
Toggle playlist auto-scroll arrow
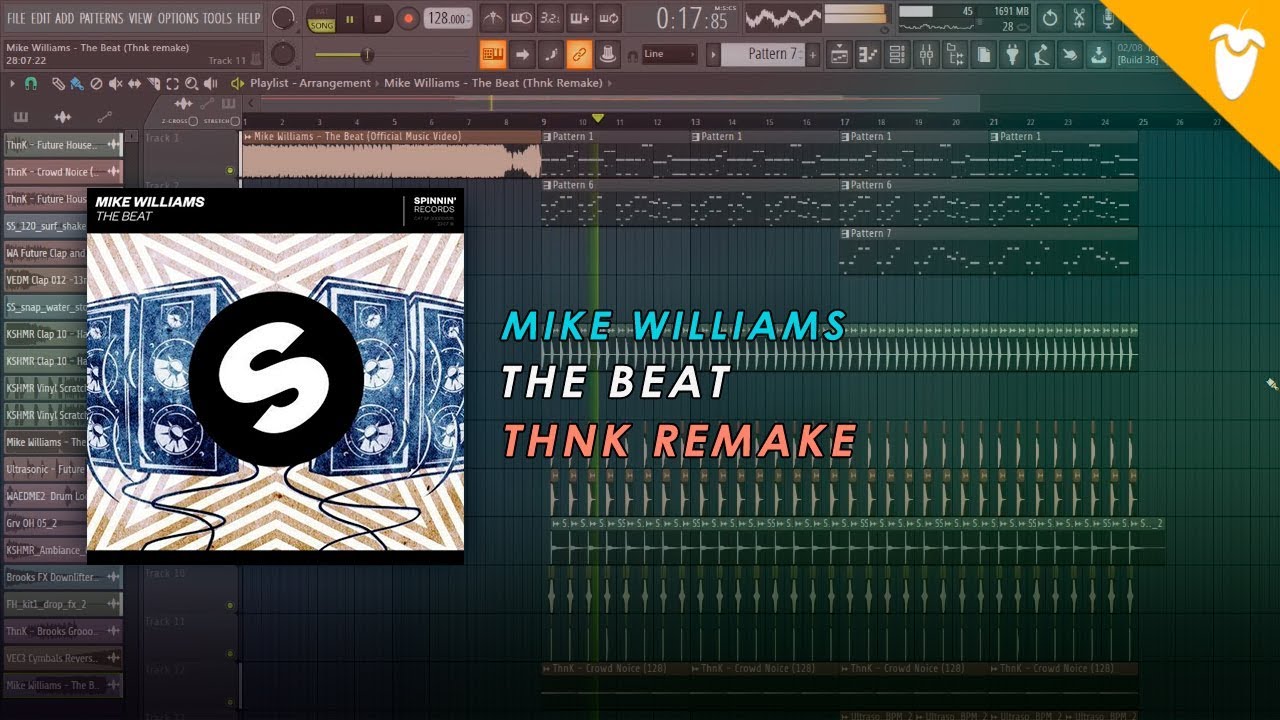click(x=521, y=53)
